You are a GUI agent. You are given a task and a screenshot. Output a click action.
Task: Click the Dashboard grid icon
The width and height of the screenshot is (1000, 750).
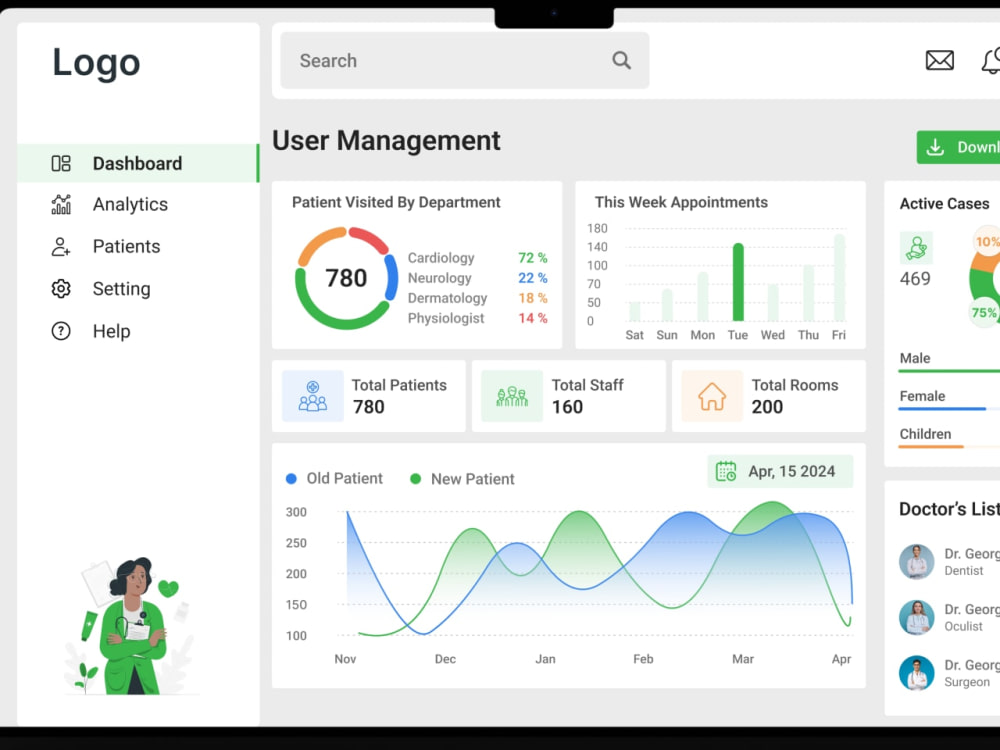click(61, 163)
